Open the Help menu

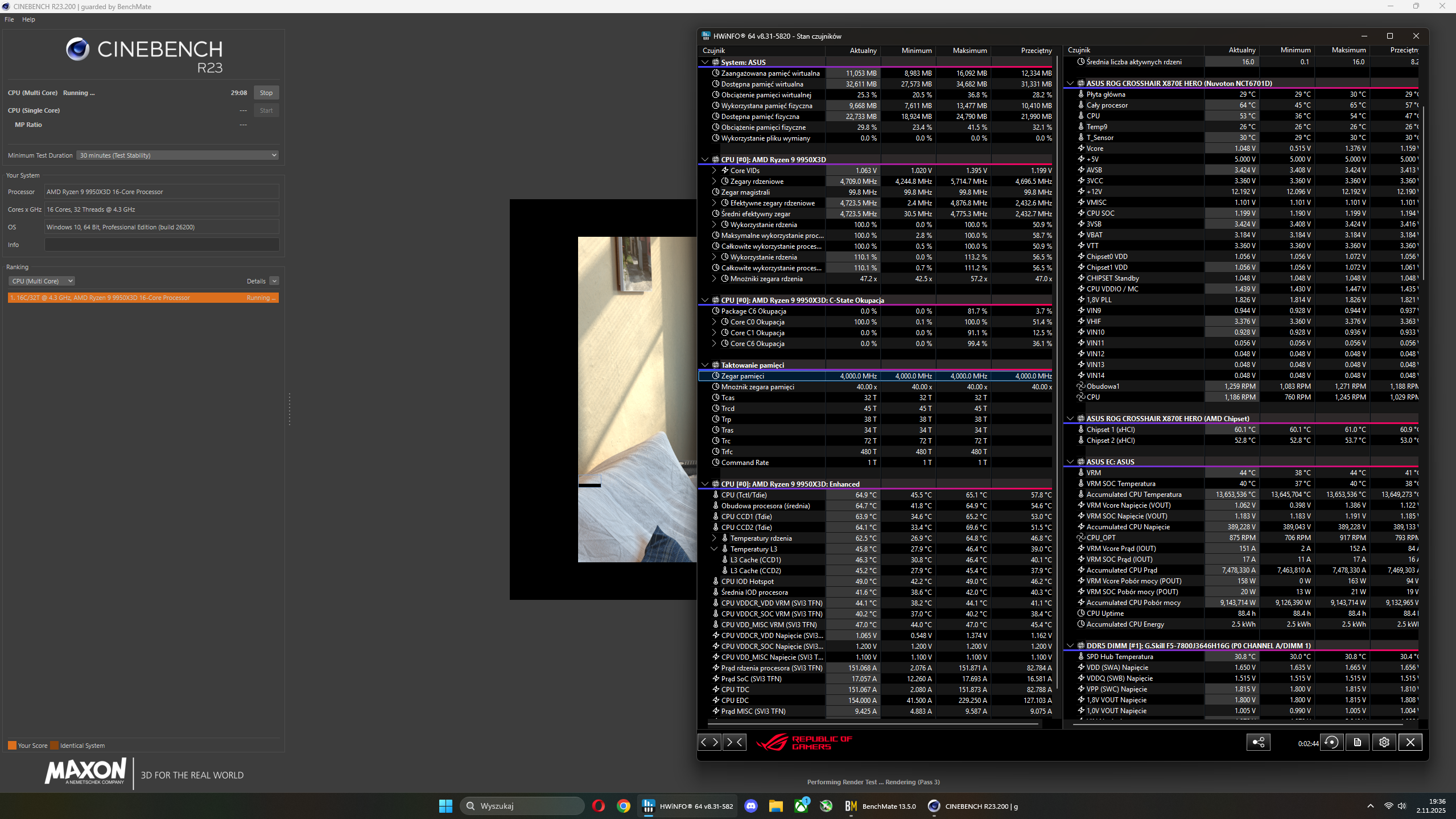point(28,19)
